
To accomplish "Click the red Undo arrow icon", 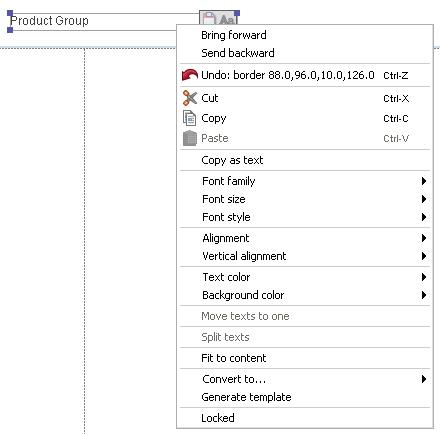I will (190, 75).
